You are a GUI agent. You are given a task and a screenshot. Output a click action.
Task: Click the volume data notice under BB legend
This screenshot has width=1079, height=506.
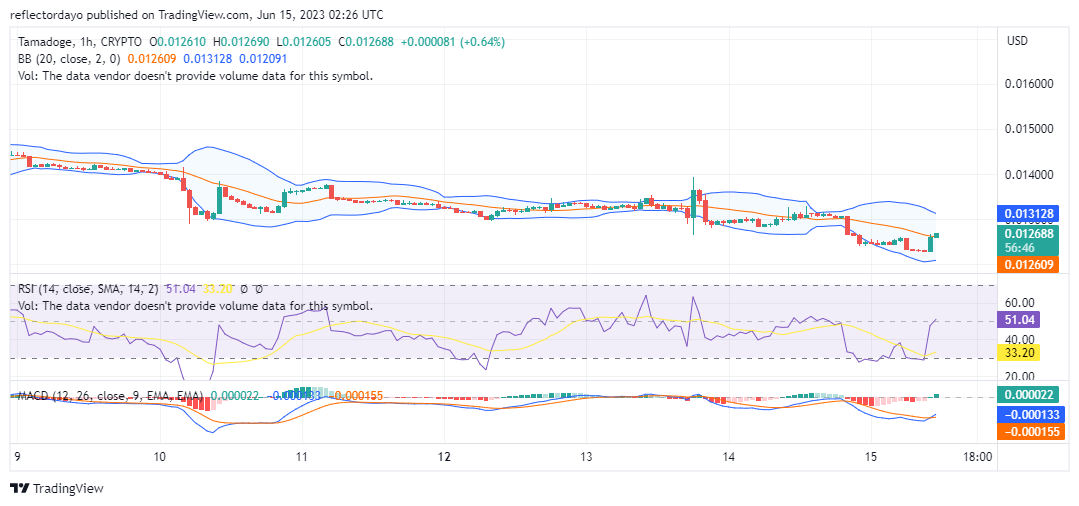(x=195, y=76)
